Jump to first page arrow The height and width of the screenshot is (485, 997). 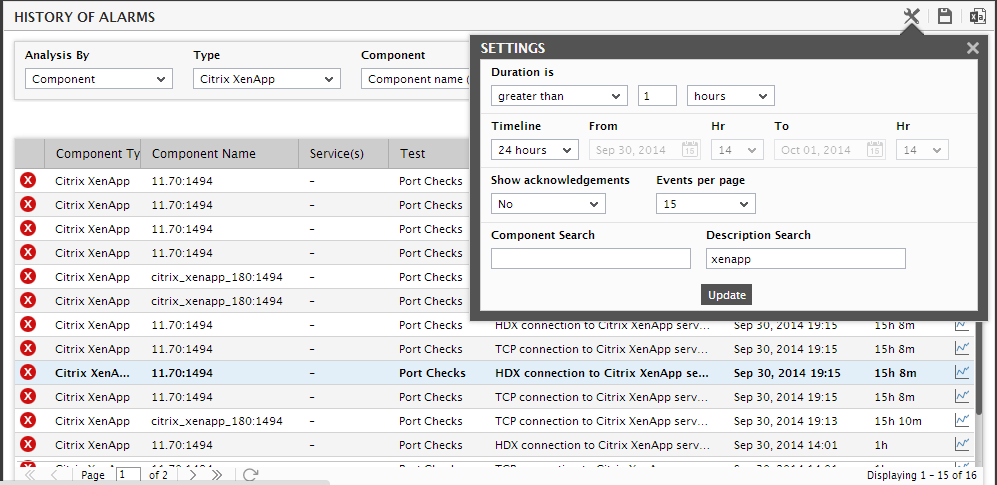click(31, 475)
